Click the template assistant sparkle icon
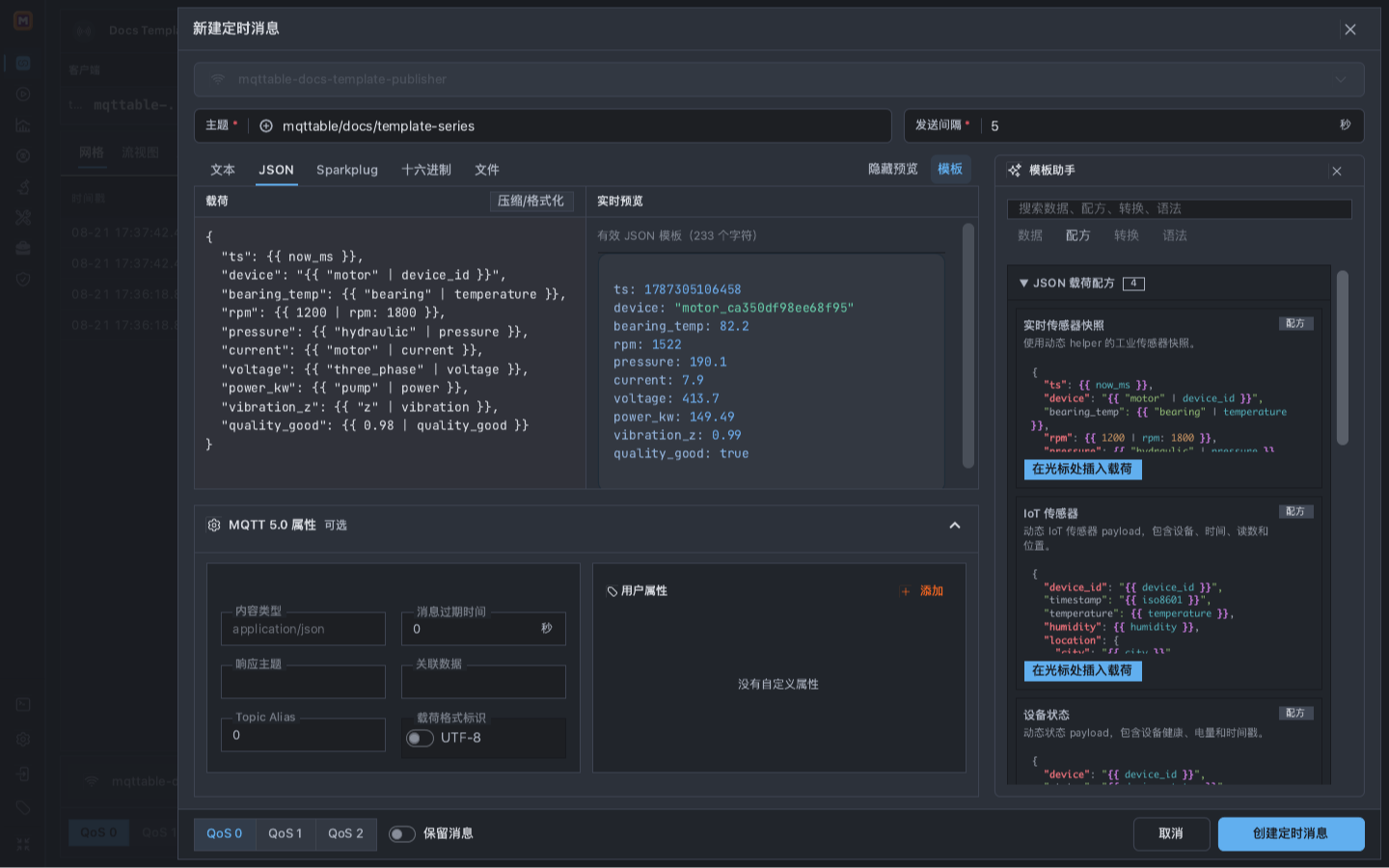This screenshot has height=868, width=1389. coord(1015,171)
